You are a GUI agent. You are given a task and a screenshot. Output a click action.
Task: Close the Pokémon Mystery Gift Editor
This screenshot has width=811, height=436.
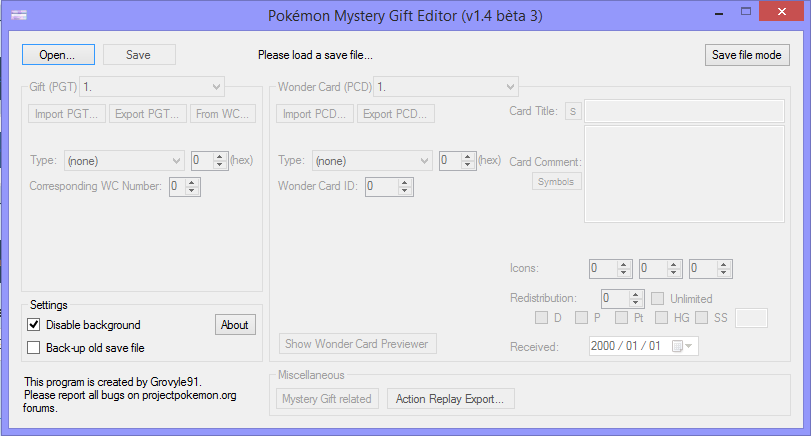(780, 12)
